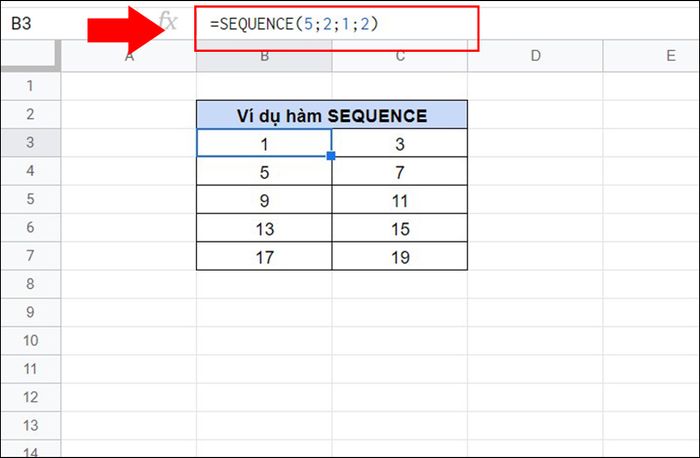Select column B header
This screenshot has height=458, width=700.
(264, 58)
